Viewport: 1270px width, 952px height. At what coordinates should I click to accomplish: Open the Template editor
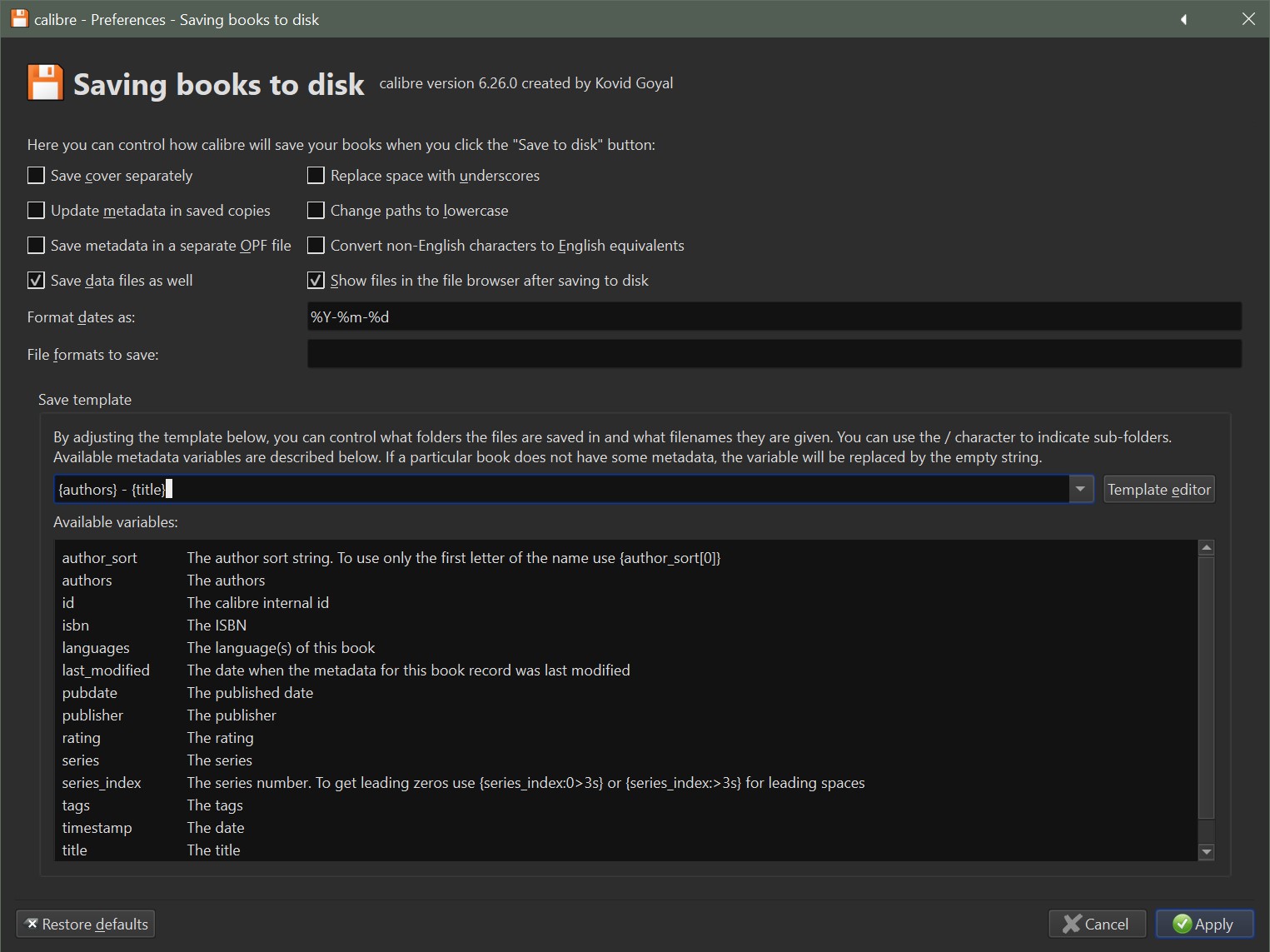[1158, 489]
